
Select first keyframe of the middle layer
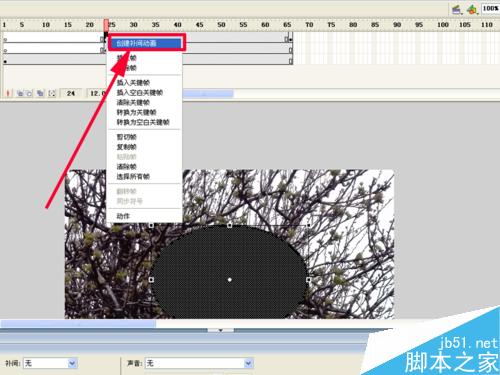5,51
